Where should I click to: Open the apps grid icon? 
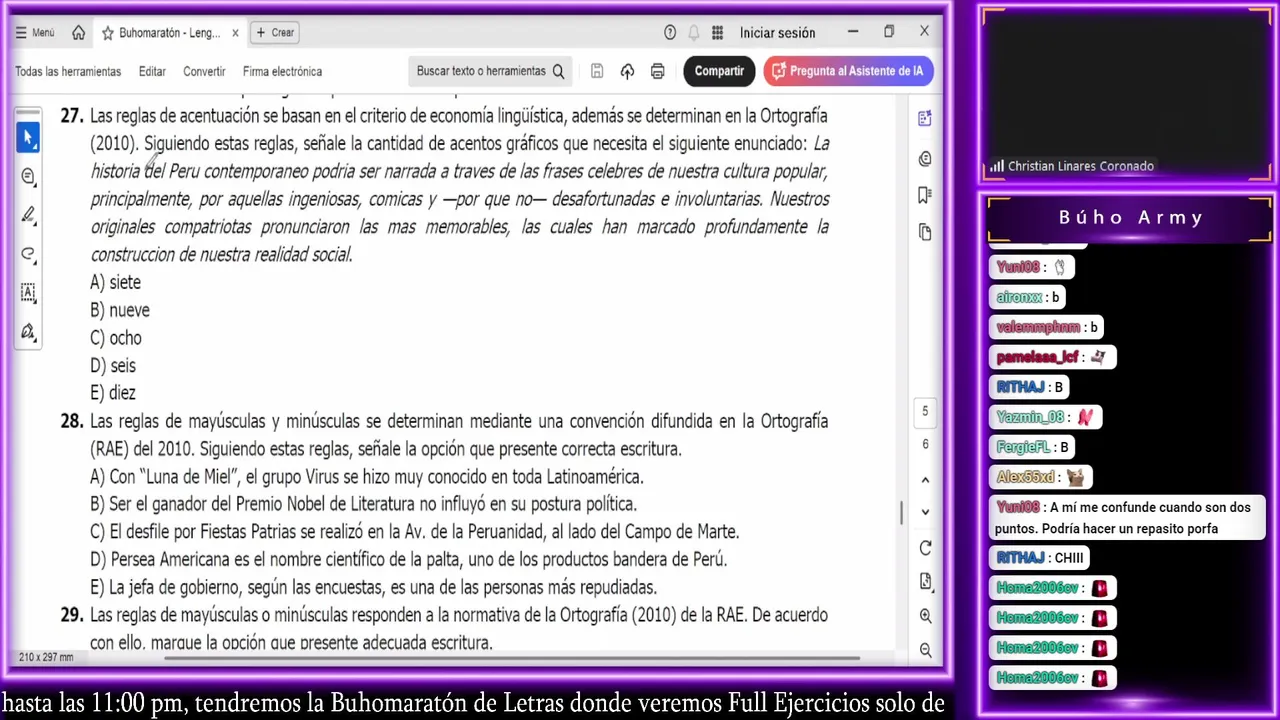[717, 33]
